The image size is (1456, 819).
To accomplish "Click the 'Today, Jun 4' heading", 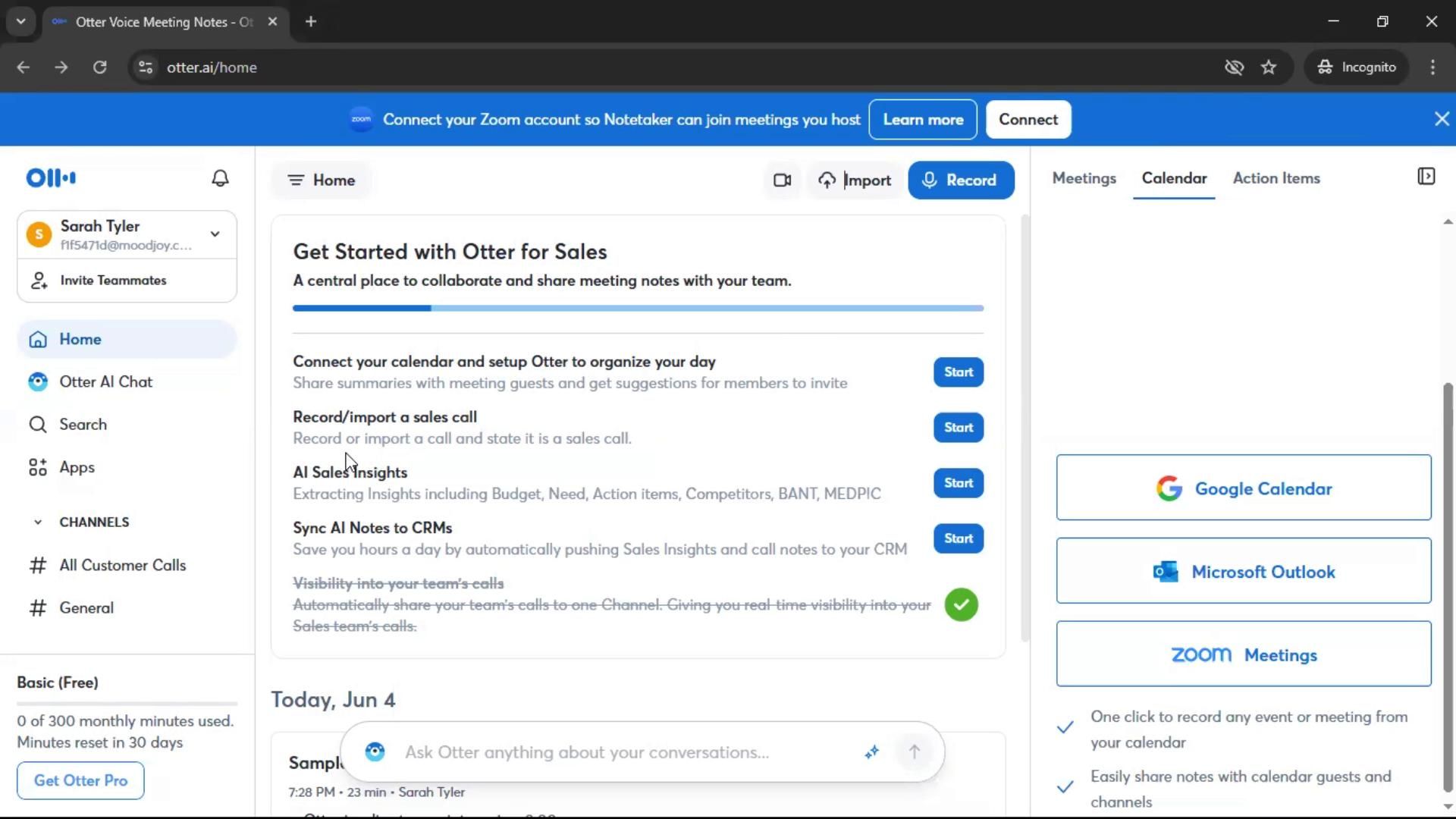I will point(333,699).
